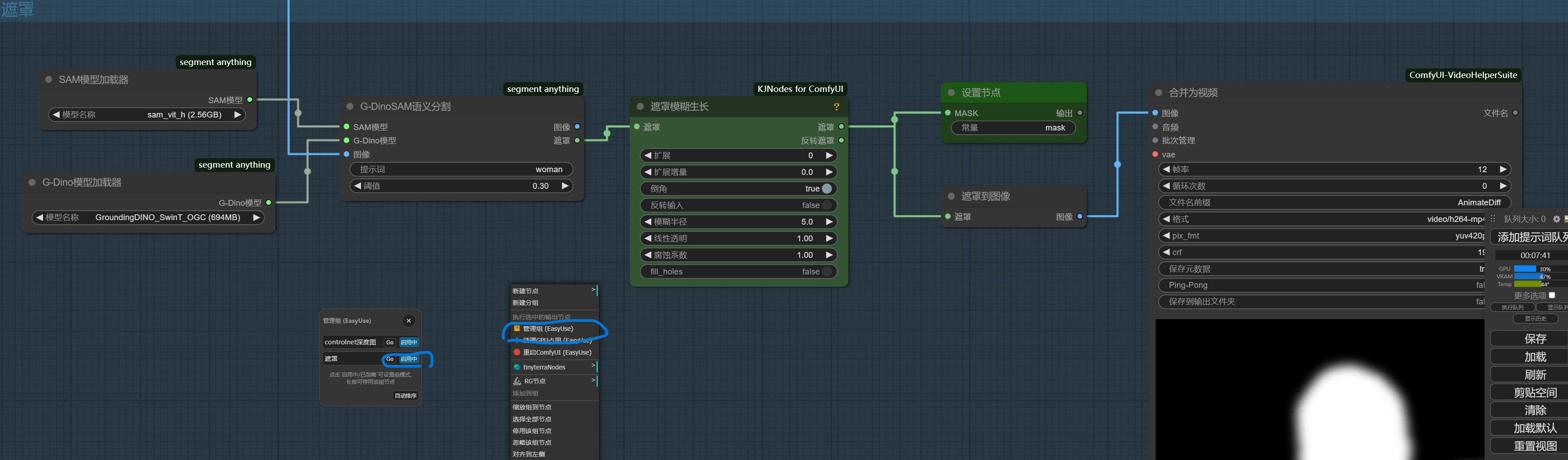The image size is (1568, 460).
Task: Increase the 帧率 12 value arrow
Action: pos(1503,169)
